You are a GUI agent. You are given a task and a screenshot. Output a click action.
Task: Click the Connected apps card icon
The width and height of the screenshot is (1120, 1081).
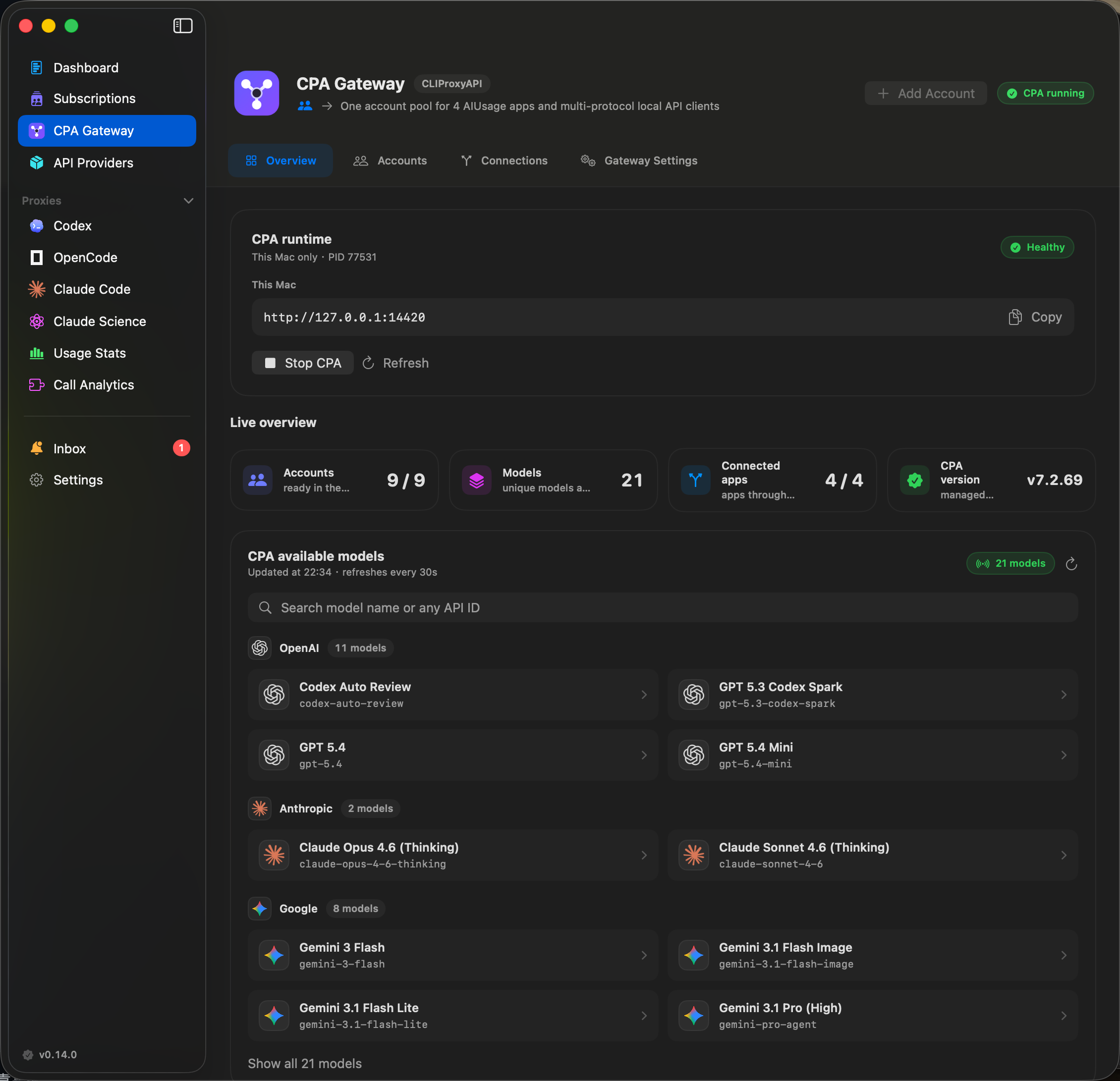click(x=695, y=480)
